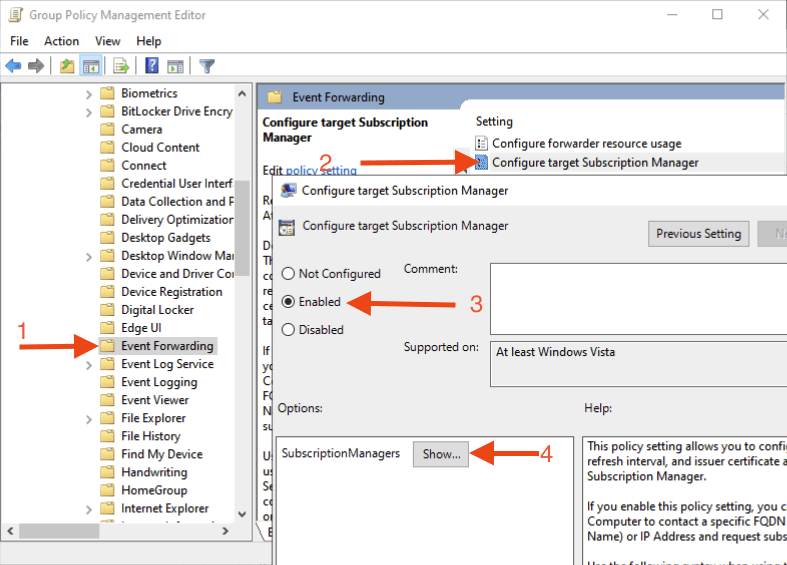Screen dimensions: 787x565
Task: Click the Export List toolbar icon
Action: 121,66
